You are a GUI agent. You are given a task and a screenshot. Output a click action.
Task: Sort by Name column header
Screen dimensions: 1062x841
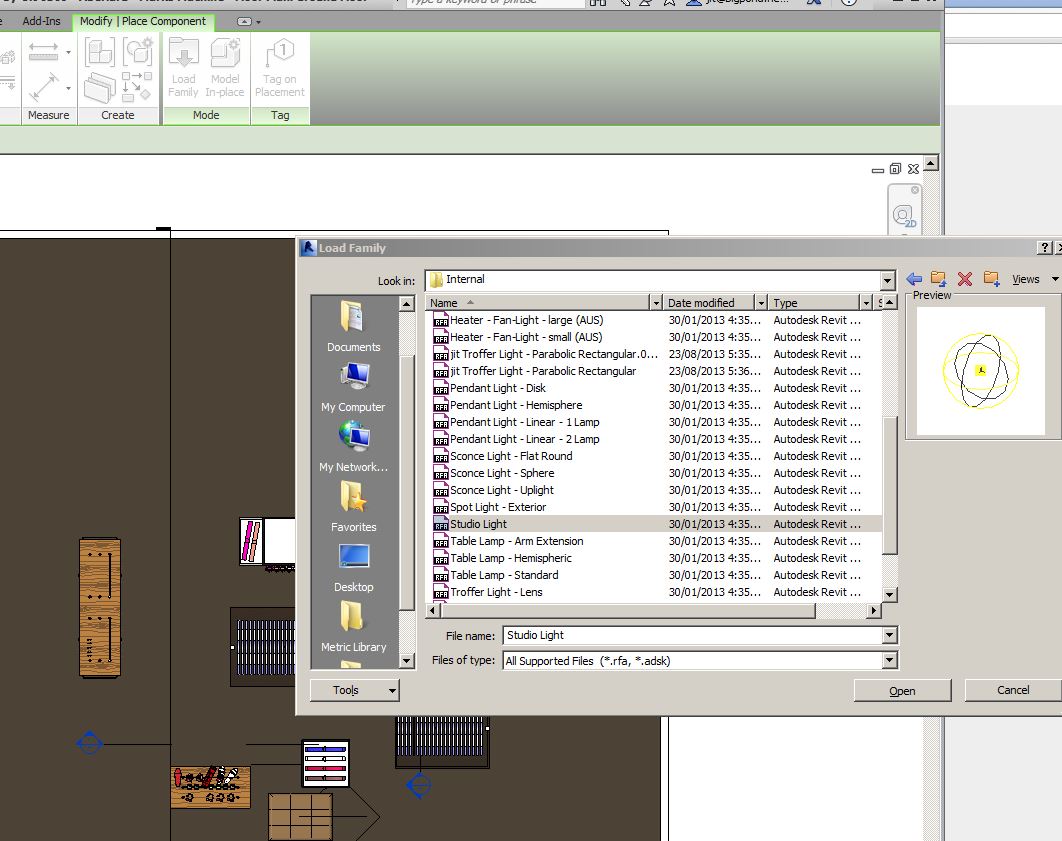coord(538,302)
